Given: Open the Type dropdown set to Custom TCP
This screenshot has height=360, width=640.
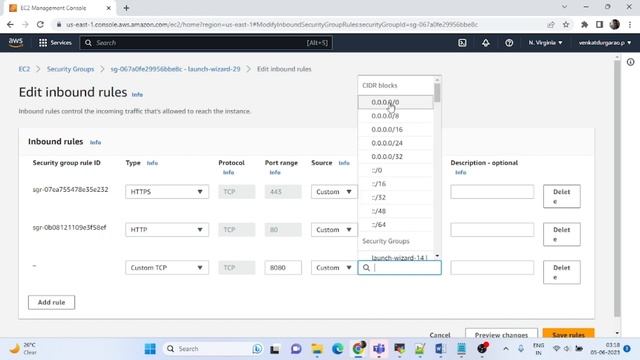Looking at the screenshot, I should click(x=167, y=268).
